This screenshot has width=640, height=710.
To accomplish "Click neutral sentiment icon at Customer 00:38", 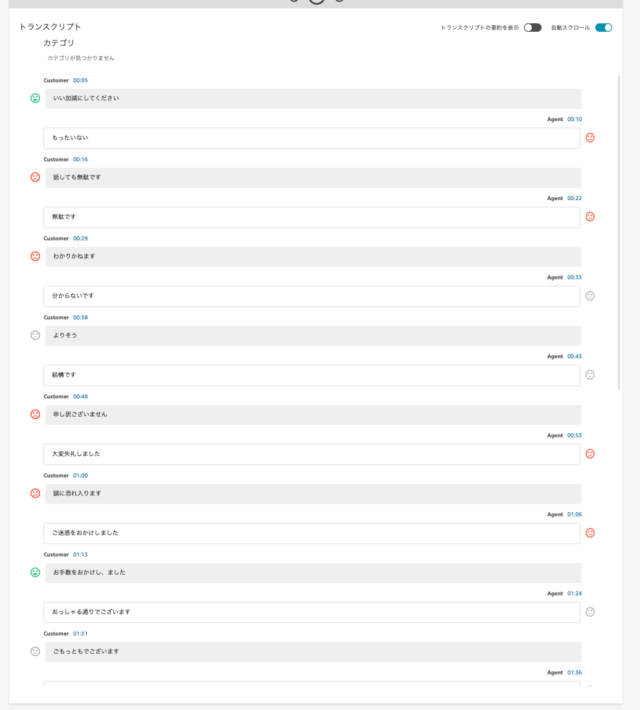I will [x=35, y=335].
